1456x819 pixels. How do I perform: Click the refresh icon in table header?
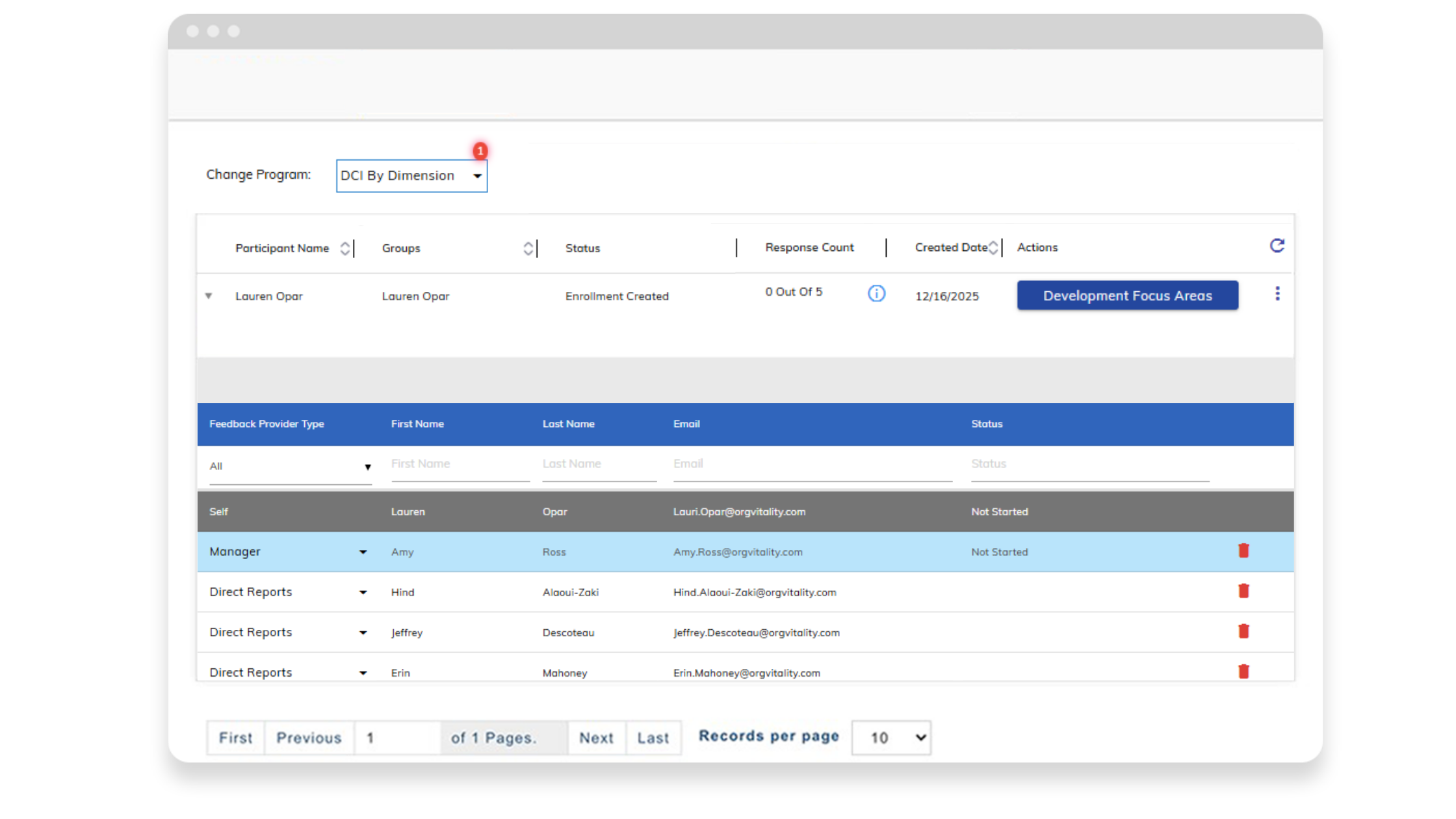click(1277, 246)
